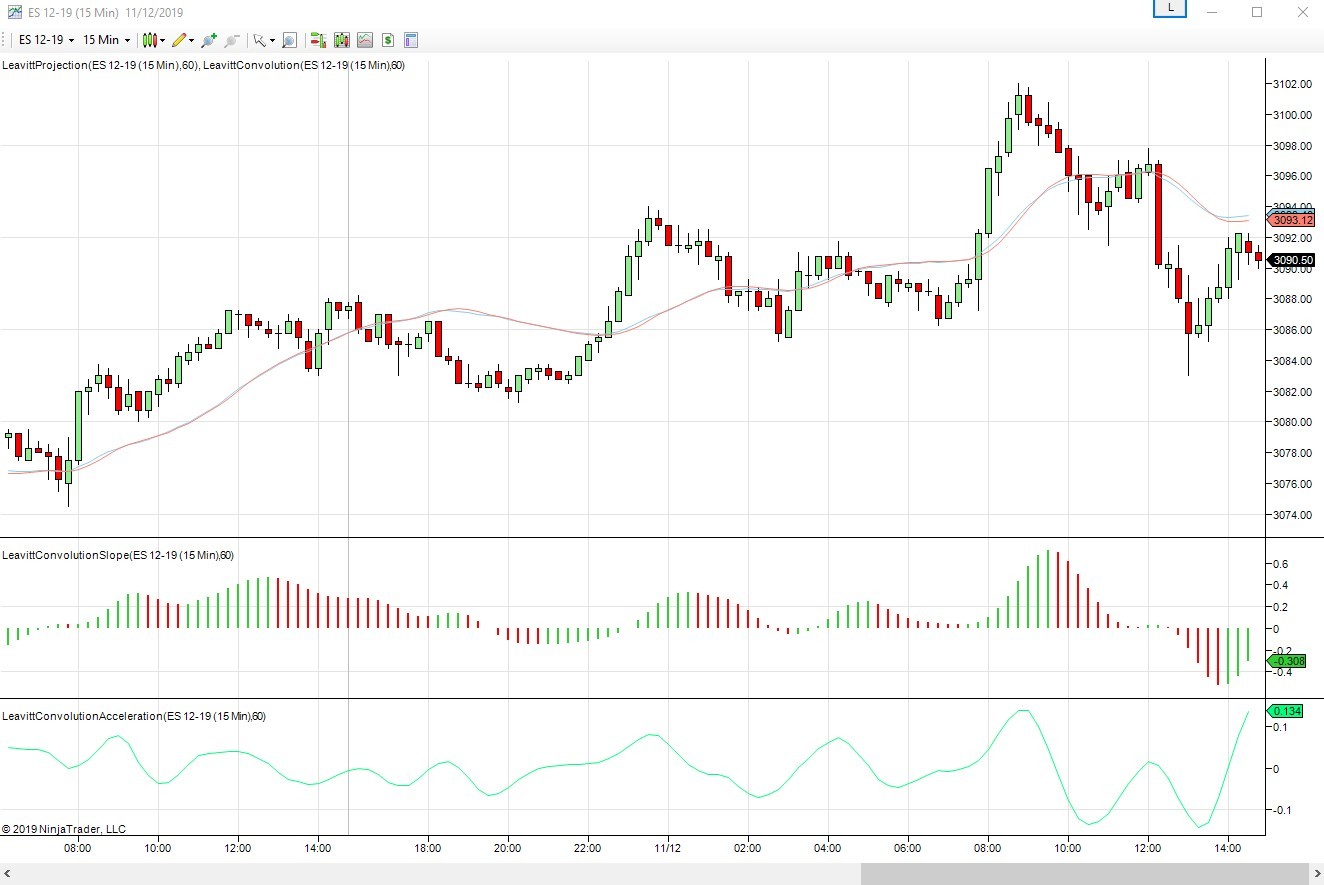
Task: Click the horizontal scrollbar thumb
Action: (1084, 875)
